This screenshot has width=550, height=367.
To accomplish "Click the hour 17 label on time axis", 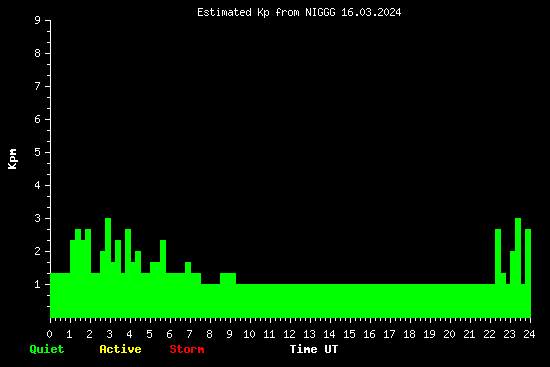I will click(389, 334).
